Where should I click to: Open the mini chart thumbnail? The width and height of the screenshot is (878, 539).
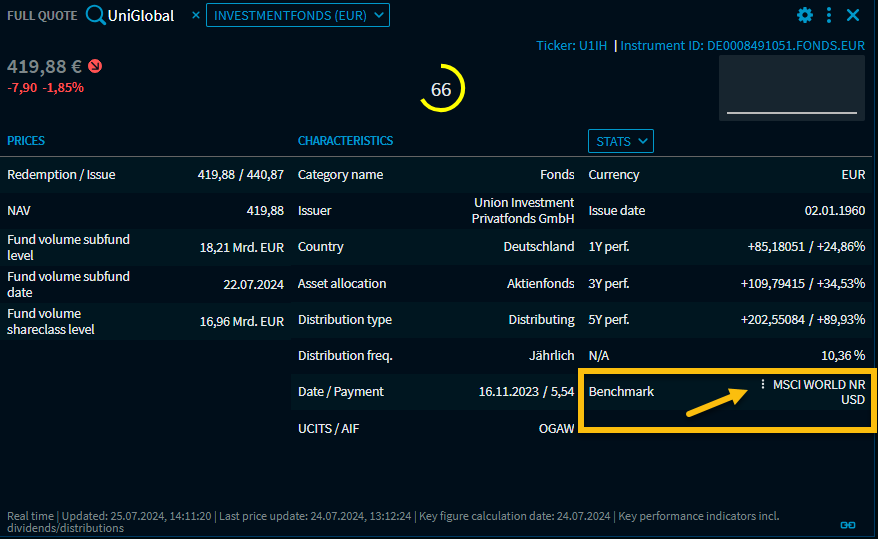click(x=791, y=88)
